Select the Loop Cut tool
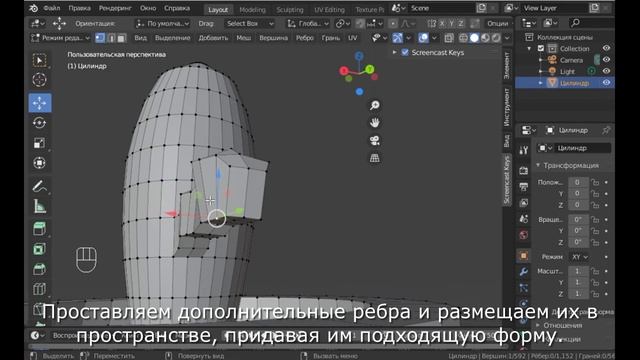 click(x=40, y=289)
